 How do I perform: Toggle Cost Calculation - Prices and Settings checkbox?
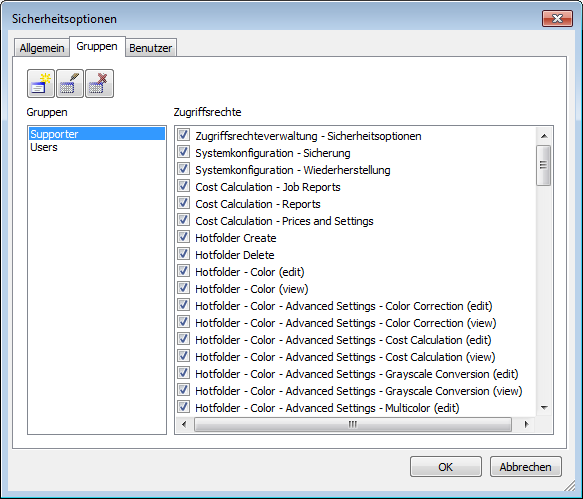click(183, 220)
